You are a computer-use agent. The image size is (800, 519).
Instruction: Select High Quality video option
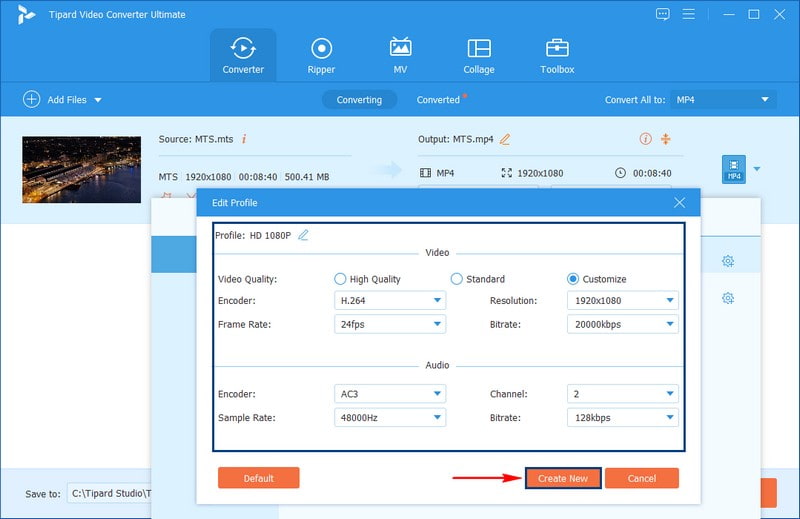point(340,279)
